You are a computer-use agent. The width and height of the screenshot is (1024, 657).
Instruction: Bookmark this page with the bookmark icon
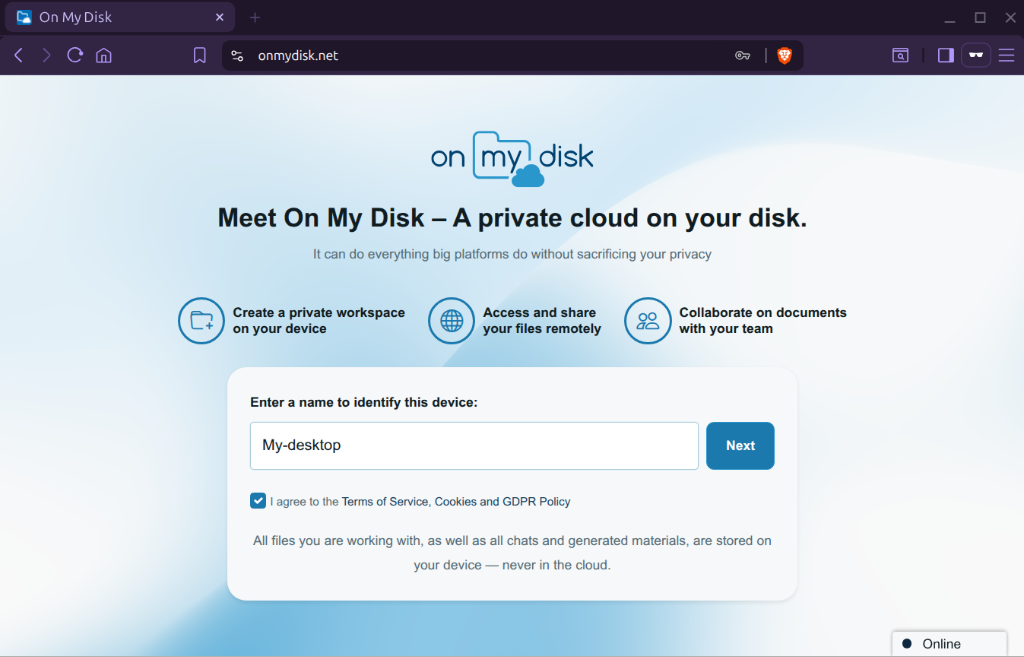coord(200,56)
